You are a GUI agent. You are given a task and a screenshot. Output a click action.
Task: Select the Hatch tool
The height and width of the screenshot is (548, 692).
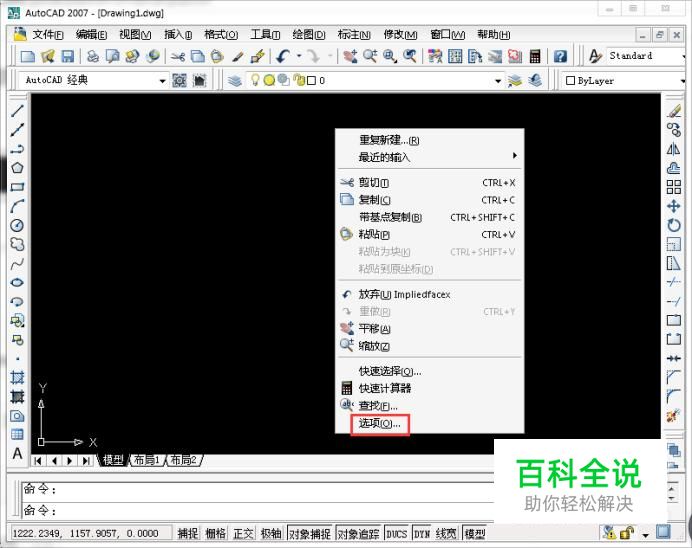(x=17, y=377)
